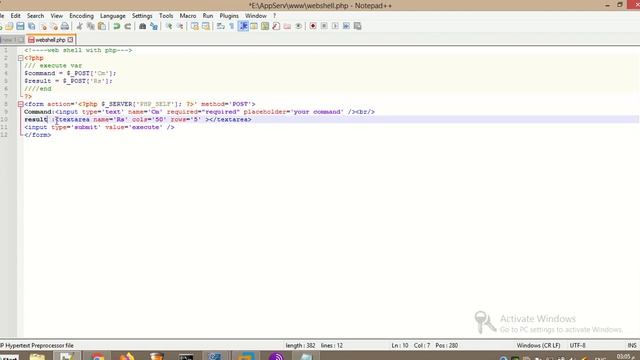Click the '////end' comment line
Image resolution: width=640 pixels, height=360 pixels.
38,89
